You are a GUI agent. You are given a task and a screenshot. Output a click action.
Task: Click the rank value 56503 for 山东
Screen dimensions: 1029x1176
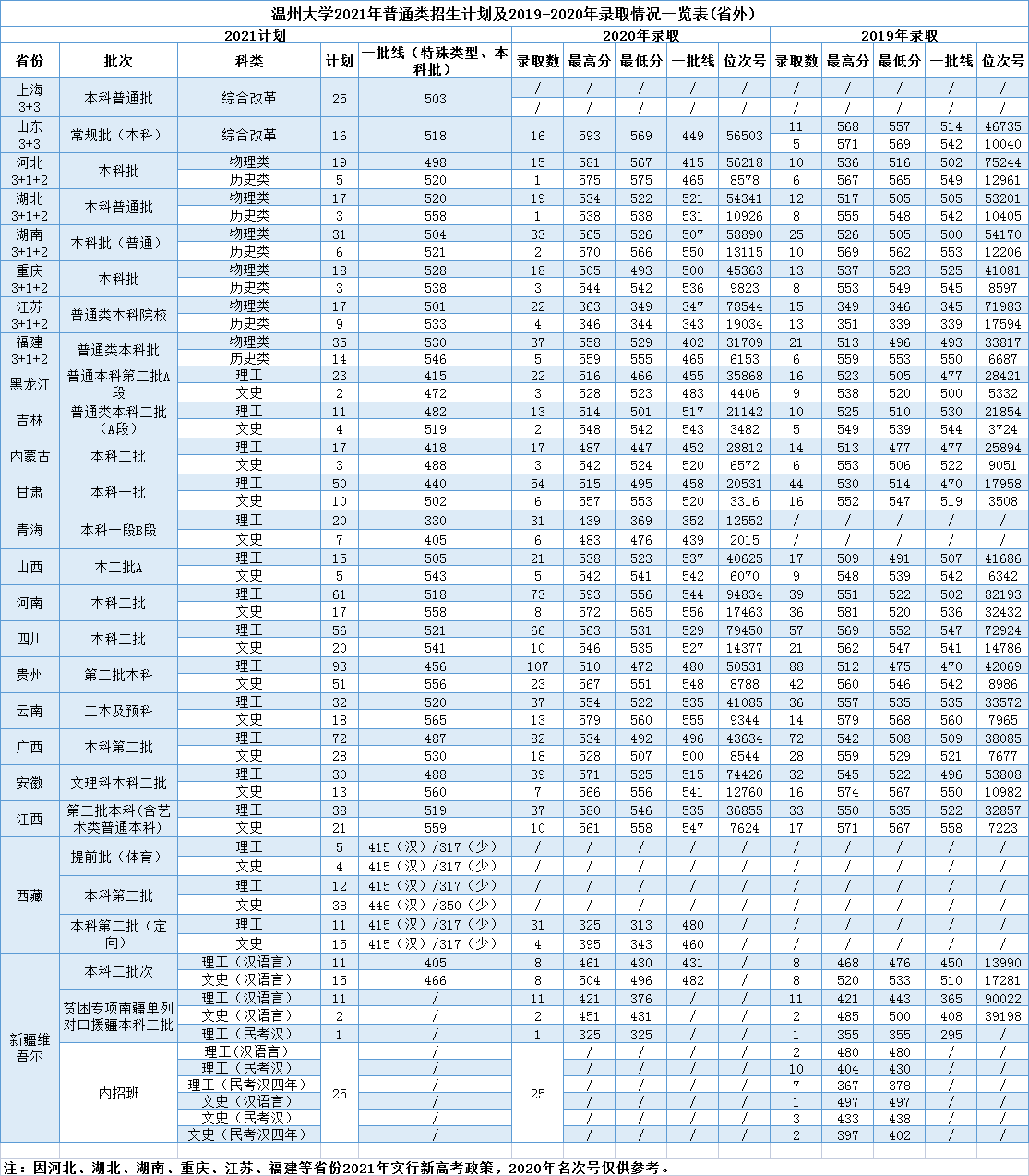click(744, 135)
